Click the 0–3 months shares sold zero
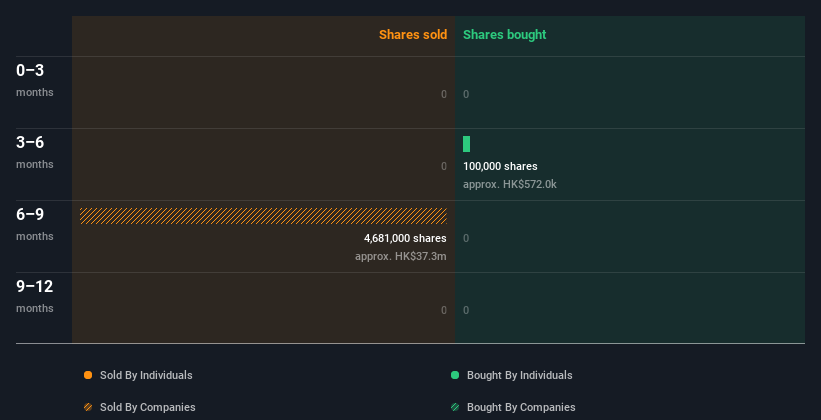 pyautogui.click(x=444, y=94)
